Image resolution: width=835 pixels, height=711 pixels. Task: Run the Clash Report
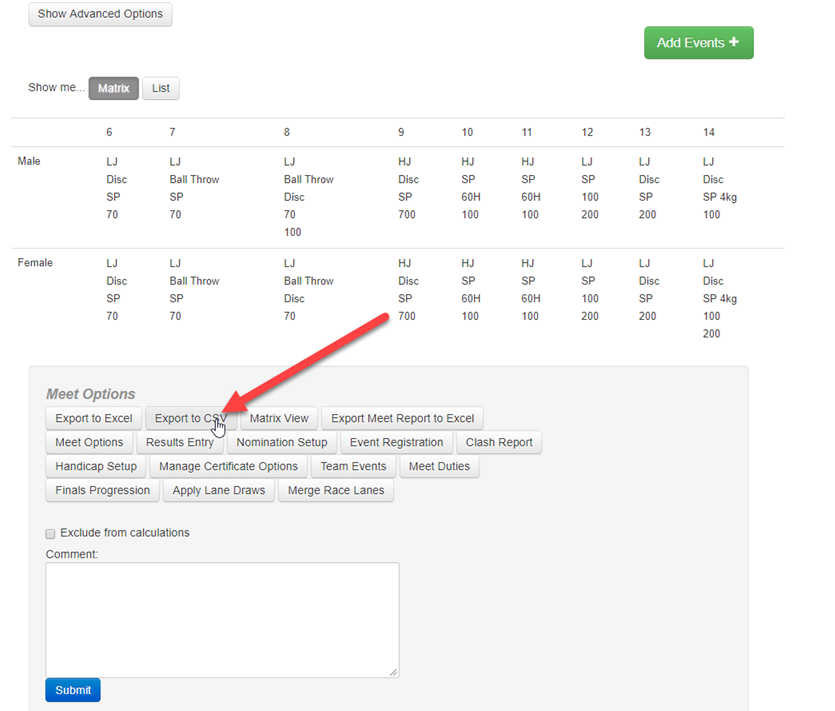(499, 442)
